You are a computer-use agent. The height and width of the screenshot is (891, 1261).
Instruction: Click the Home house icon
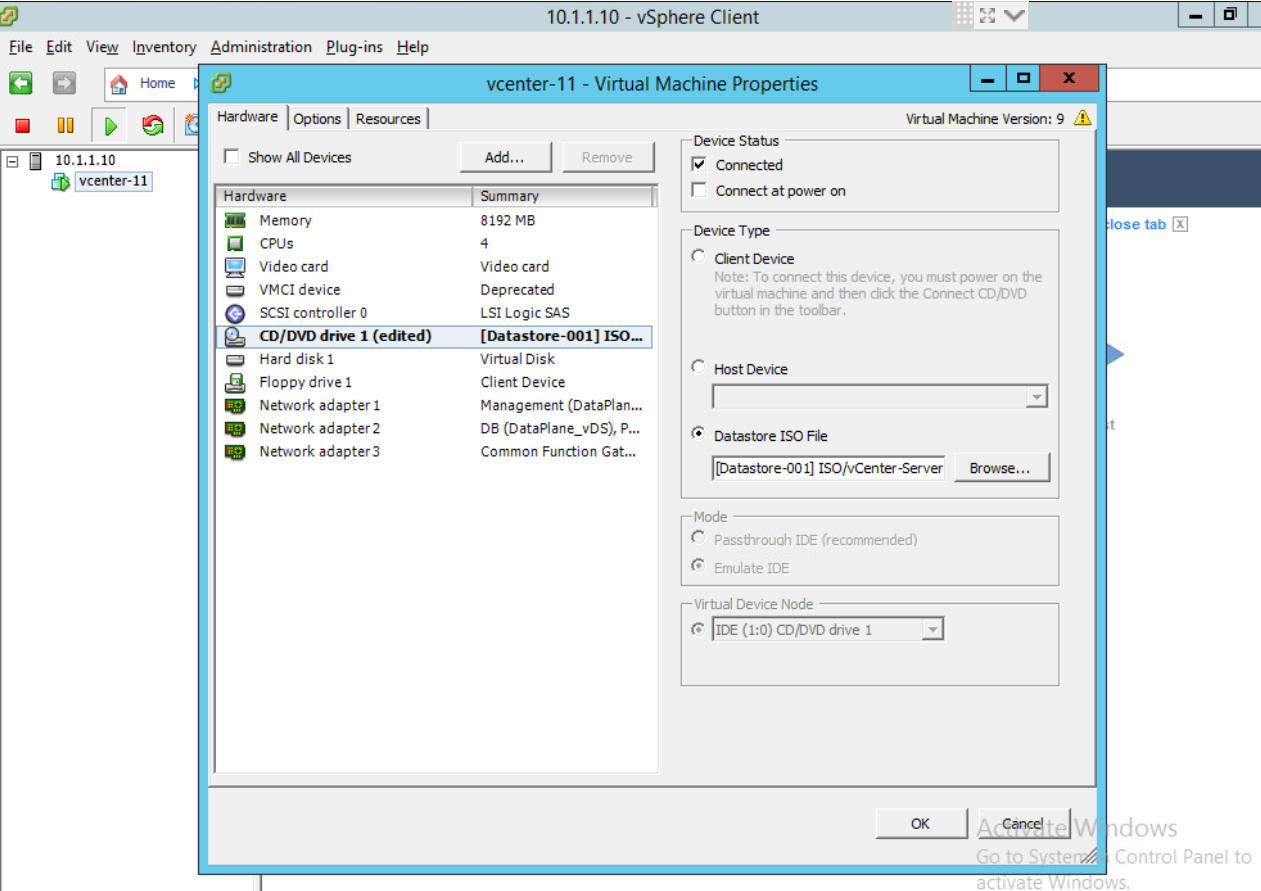[x=119, y=84]
